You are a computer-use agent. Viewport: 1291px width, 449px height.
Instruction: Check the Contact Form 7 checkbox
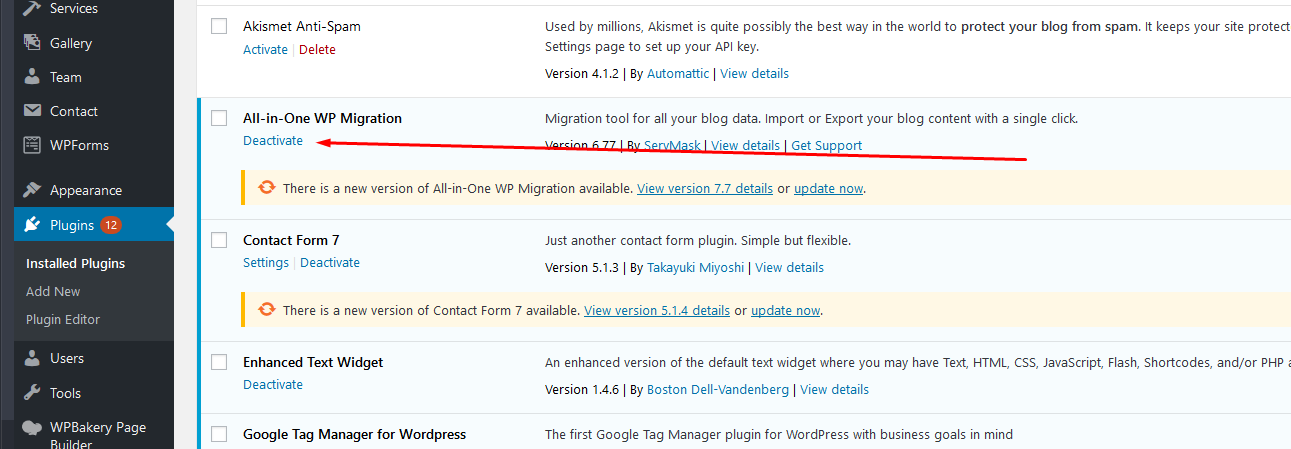coord(219,241)
